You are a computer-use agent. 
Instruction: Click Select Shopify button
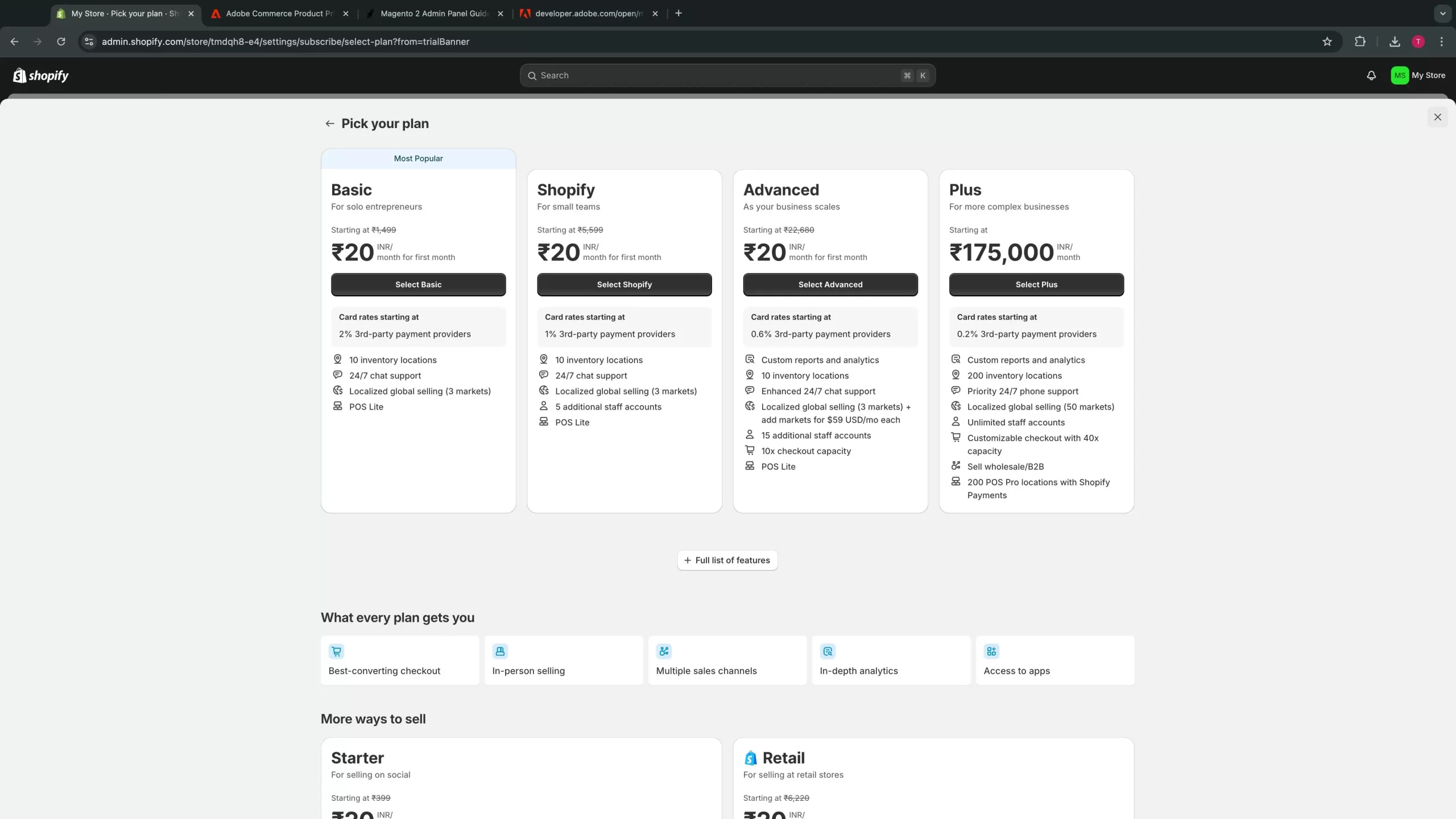pyautogui.click(x=624, y=284)
